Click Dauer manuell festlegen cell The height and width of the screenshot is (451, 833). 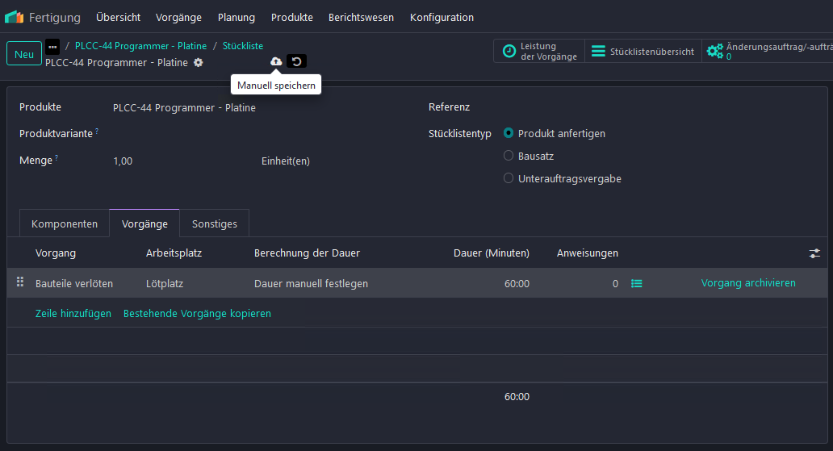click(x=311, y=284)
